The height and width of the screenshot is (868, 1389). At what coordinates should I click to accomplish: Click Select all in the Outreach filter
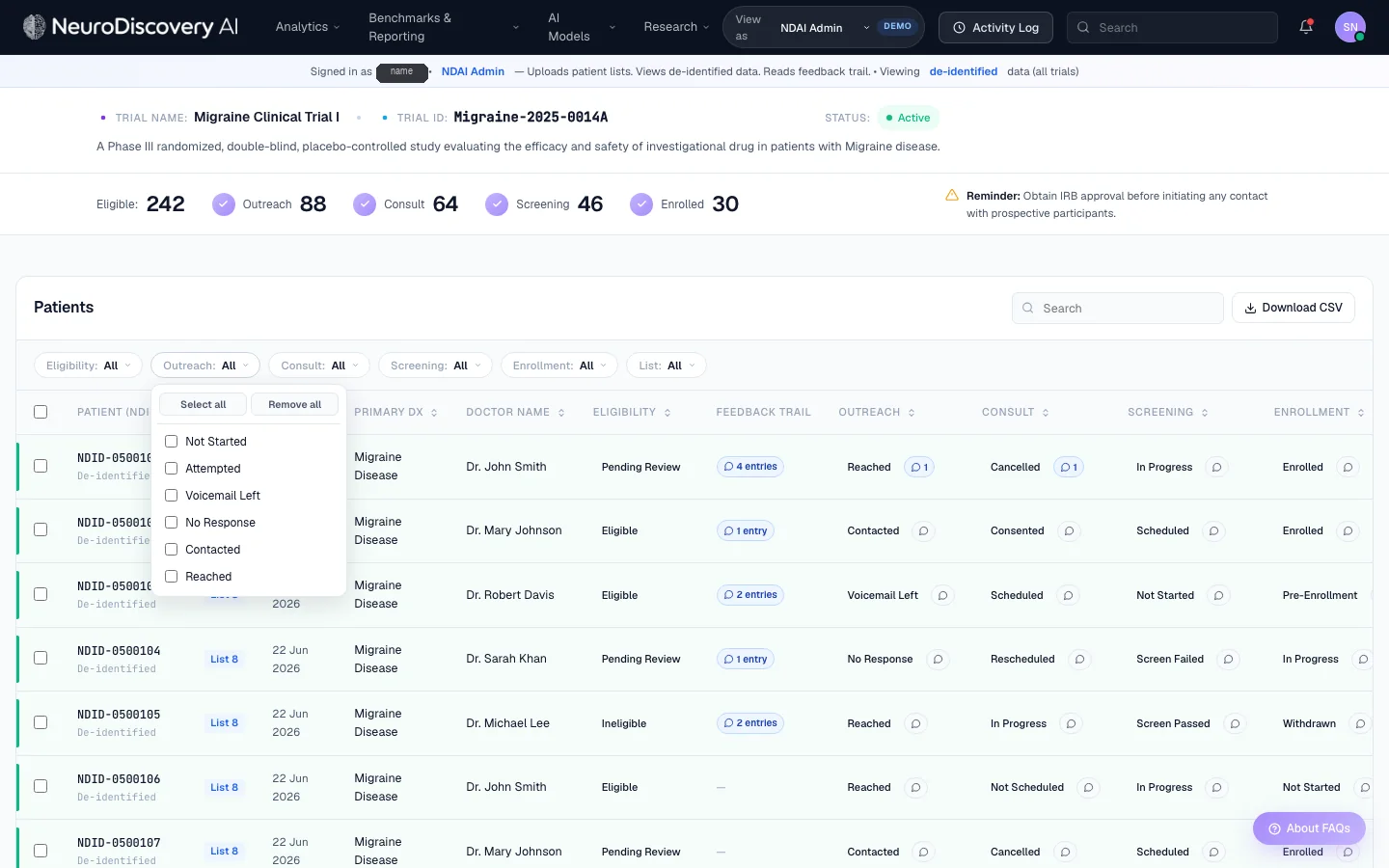coord(203,404)
